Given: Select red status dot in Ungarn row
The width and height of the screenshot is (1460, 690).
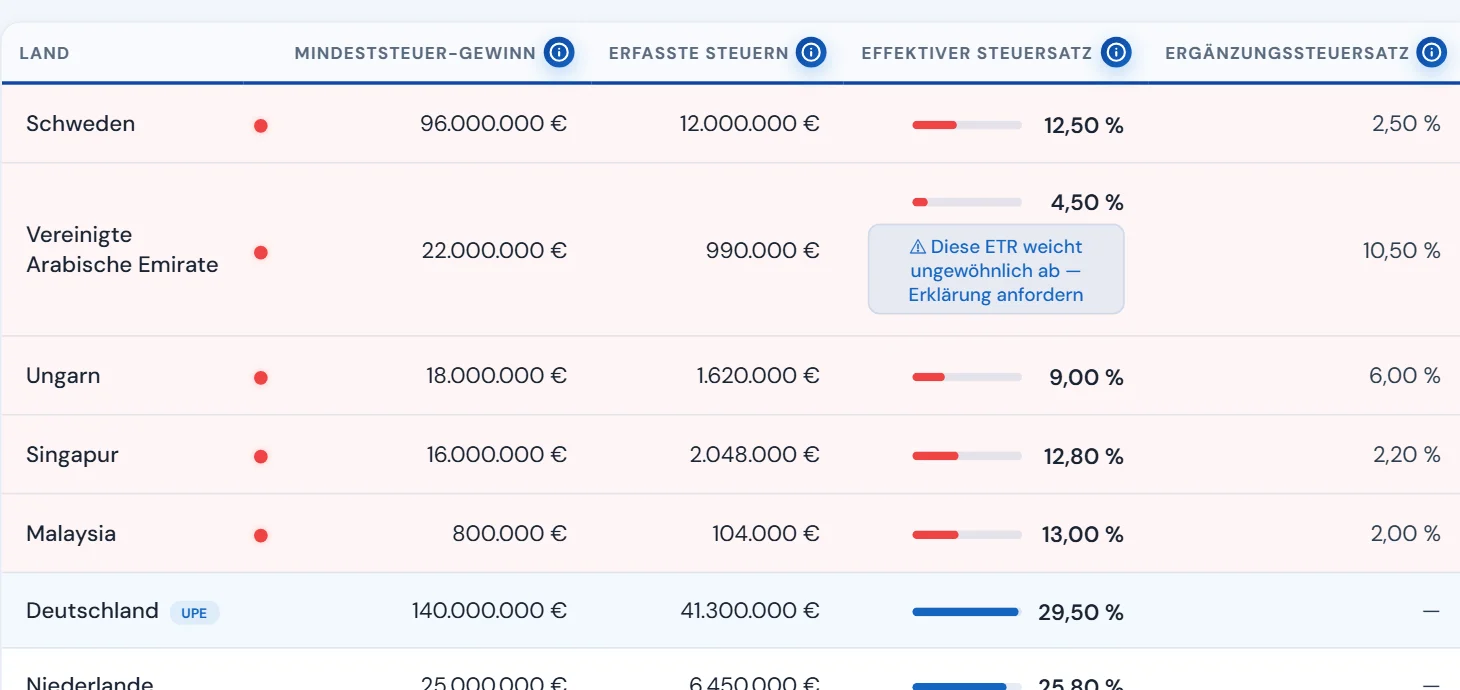Looking at the screenshot, I should (x=261, y=378).
